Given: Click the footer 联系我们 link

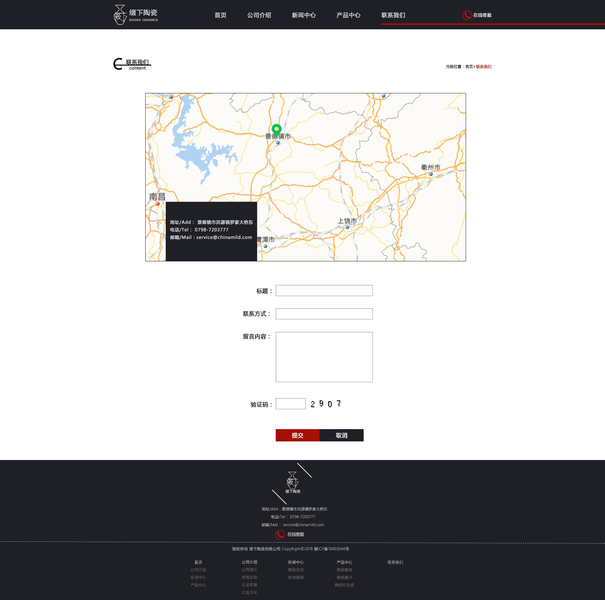Looking at the screenshot, I should point(395,562).
